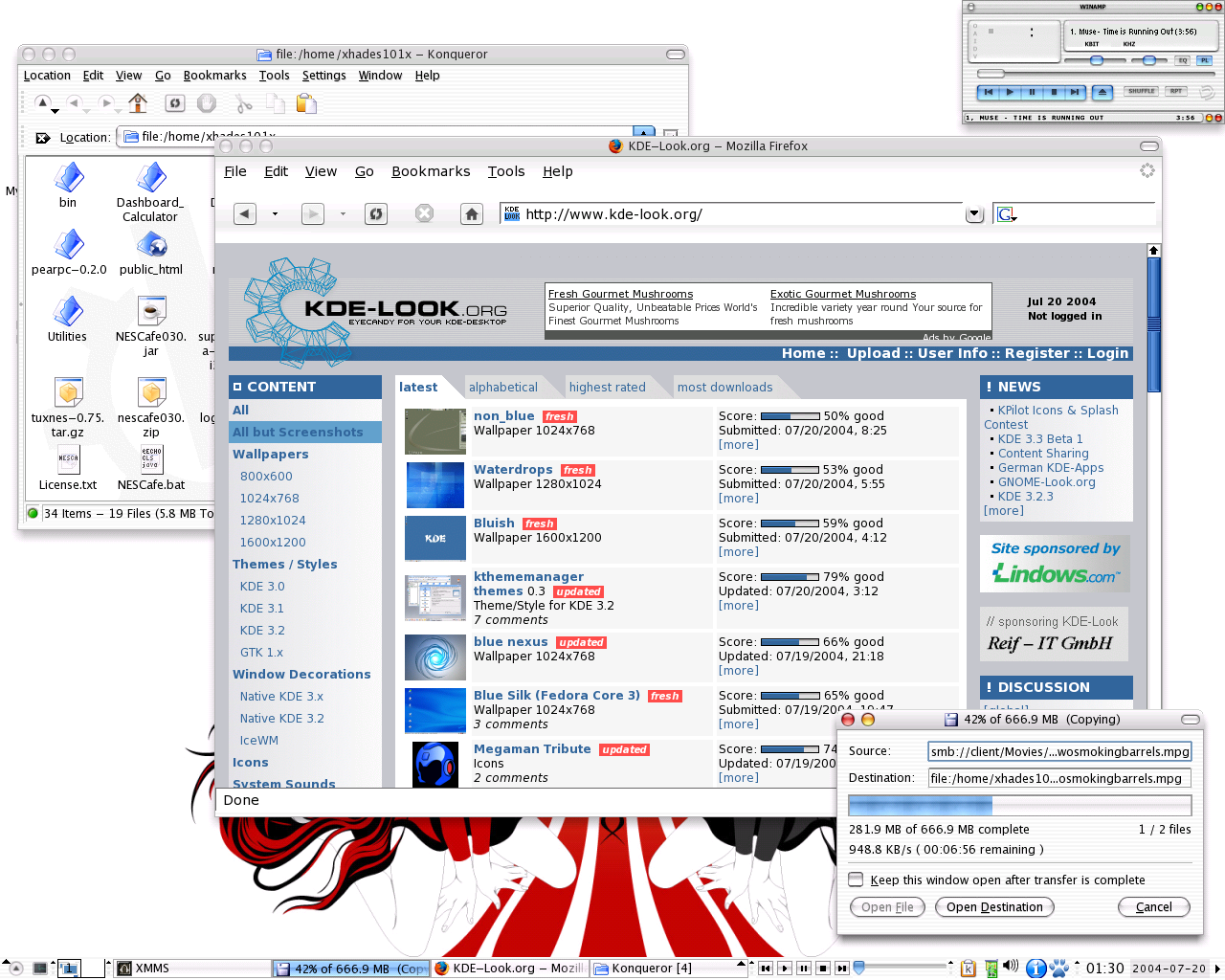Open Konqueror Settings menu
Viewport: 1225px width, 980px height.
[323, 76]
